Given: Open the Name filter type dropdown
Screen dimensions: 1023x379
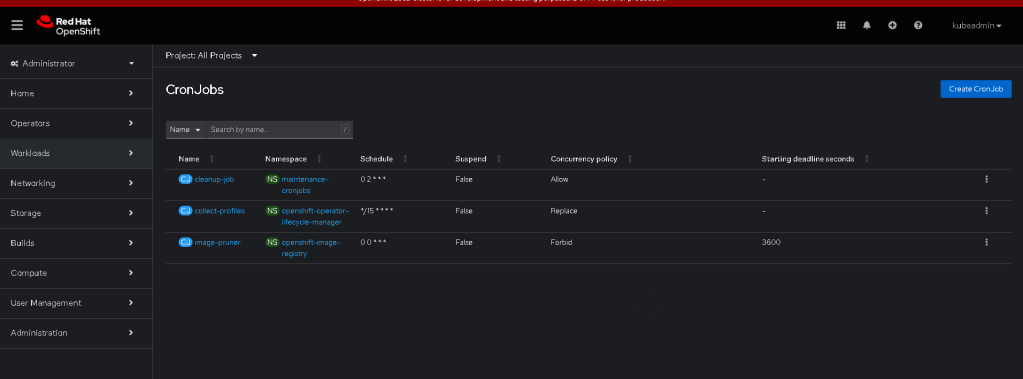Looking at the screenshot, I should point(185,130).
